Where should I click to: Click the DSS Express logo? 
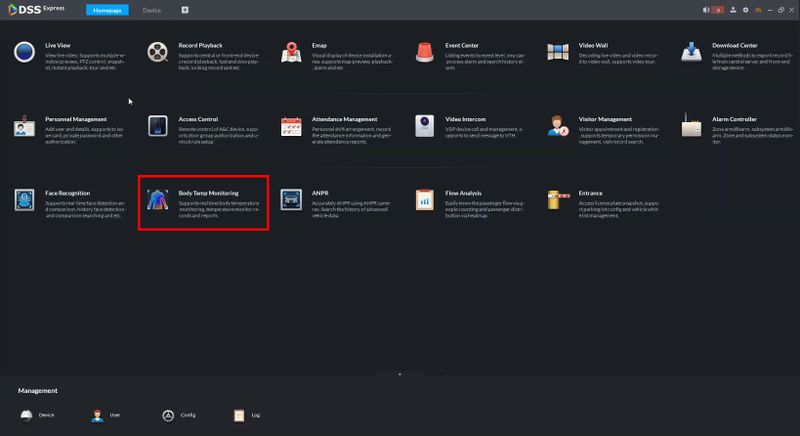tap(37, 9)
